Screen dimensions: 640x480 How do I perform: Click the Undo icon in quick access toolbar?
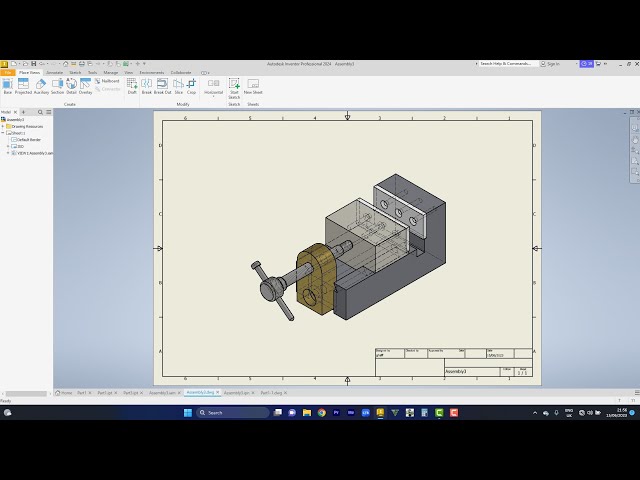point(42,64)
